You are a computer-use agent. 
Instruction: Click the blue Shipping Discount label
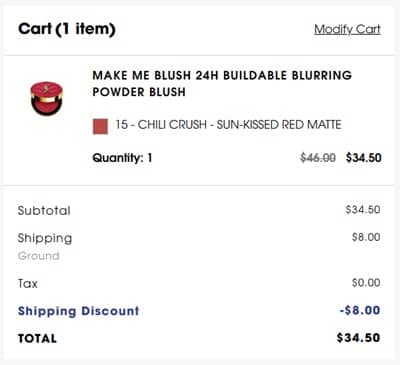click(78, 311)
